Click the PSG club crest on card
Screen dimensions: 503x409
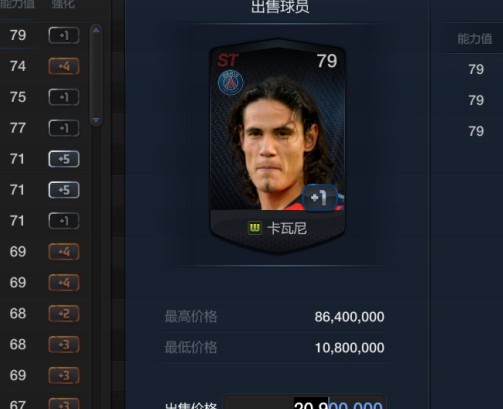pos(230,82)
